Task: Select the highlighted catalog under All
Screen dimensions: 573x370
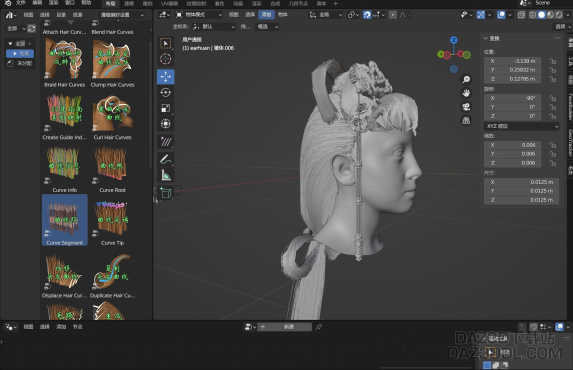Action: point(20,53)
